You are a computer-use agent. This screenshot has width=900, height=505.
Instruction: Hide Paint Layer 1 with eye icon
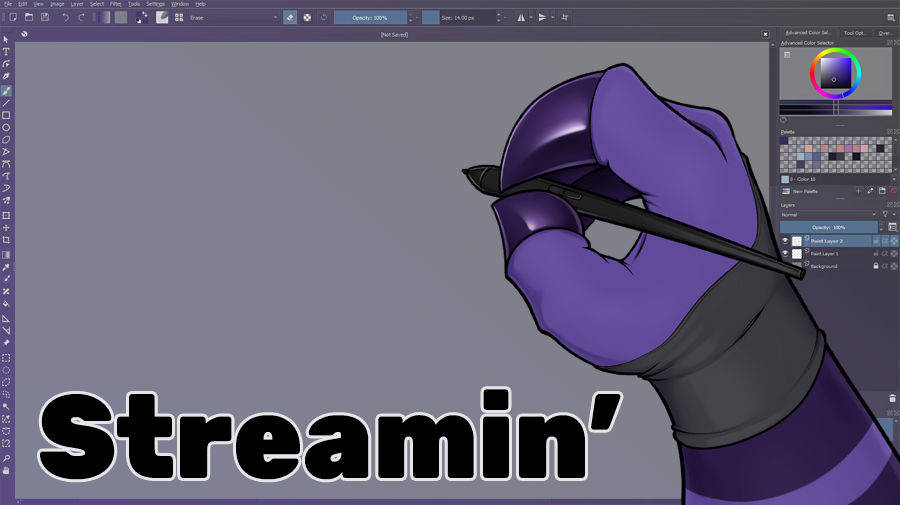785,253
